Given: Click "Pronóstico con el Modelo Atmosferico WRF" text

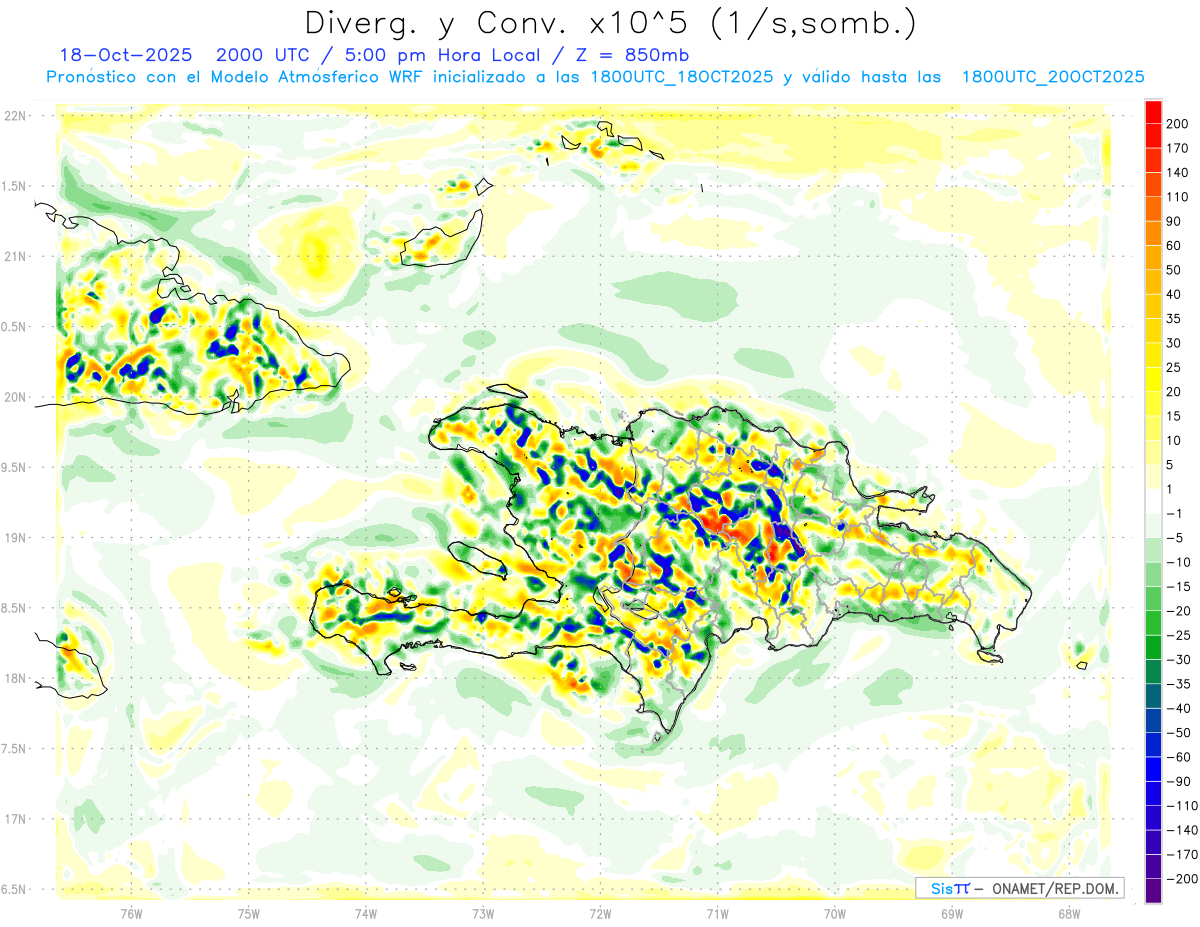Looking at the screenshot, I should coord(236,77).
